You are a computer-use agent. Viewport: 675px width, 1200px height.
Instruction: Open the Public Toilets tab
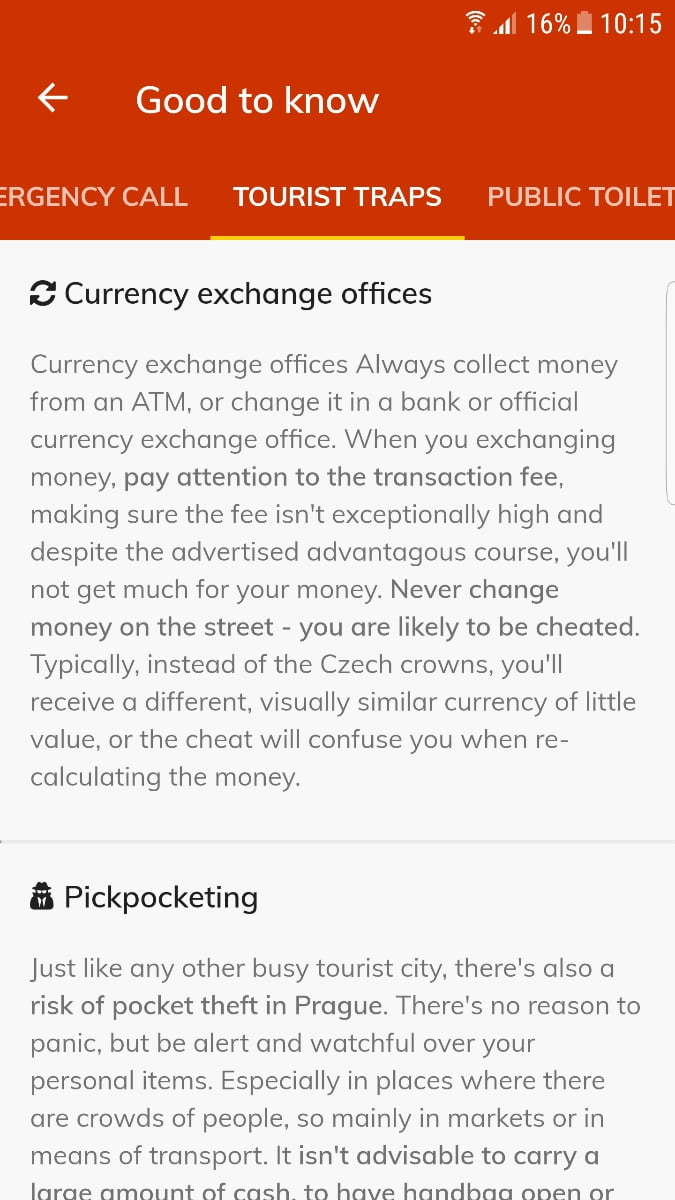(580, 197)
